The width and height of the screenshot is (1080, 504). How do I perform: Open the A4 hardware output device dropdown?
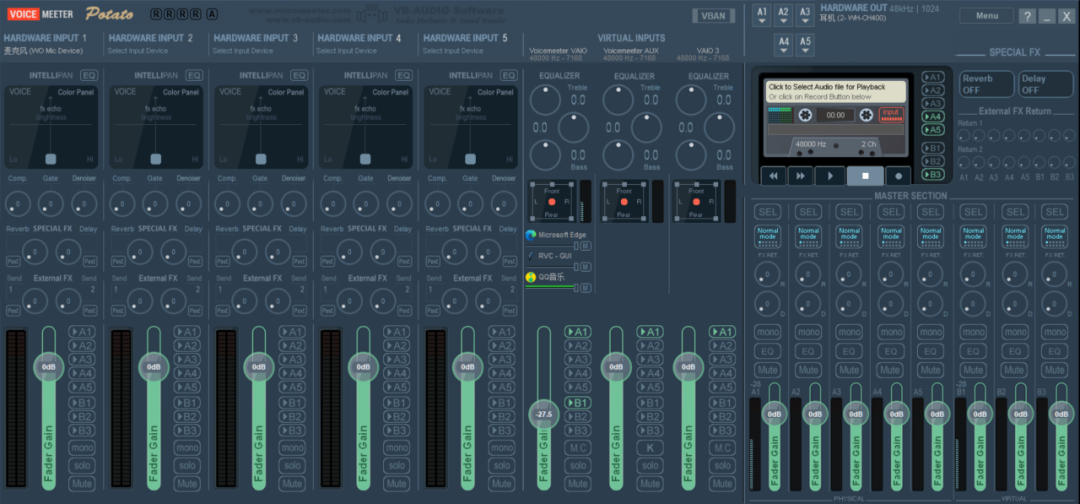[x=783, y=45]
